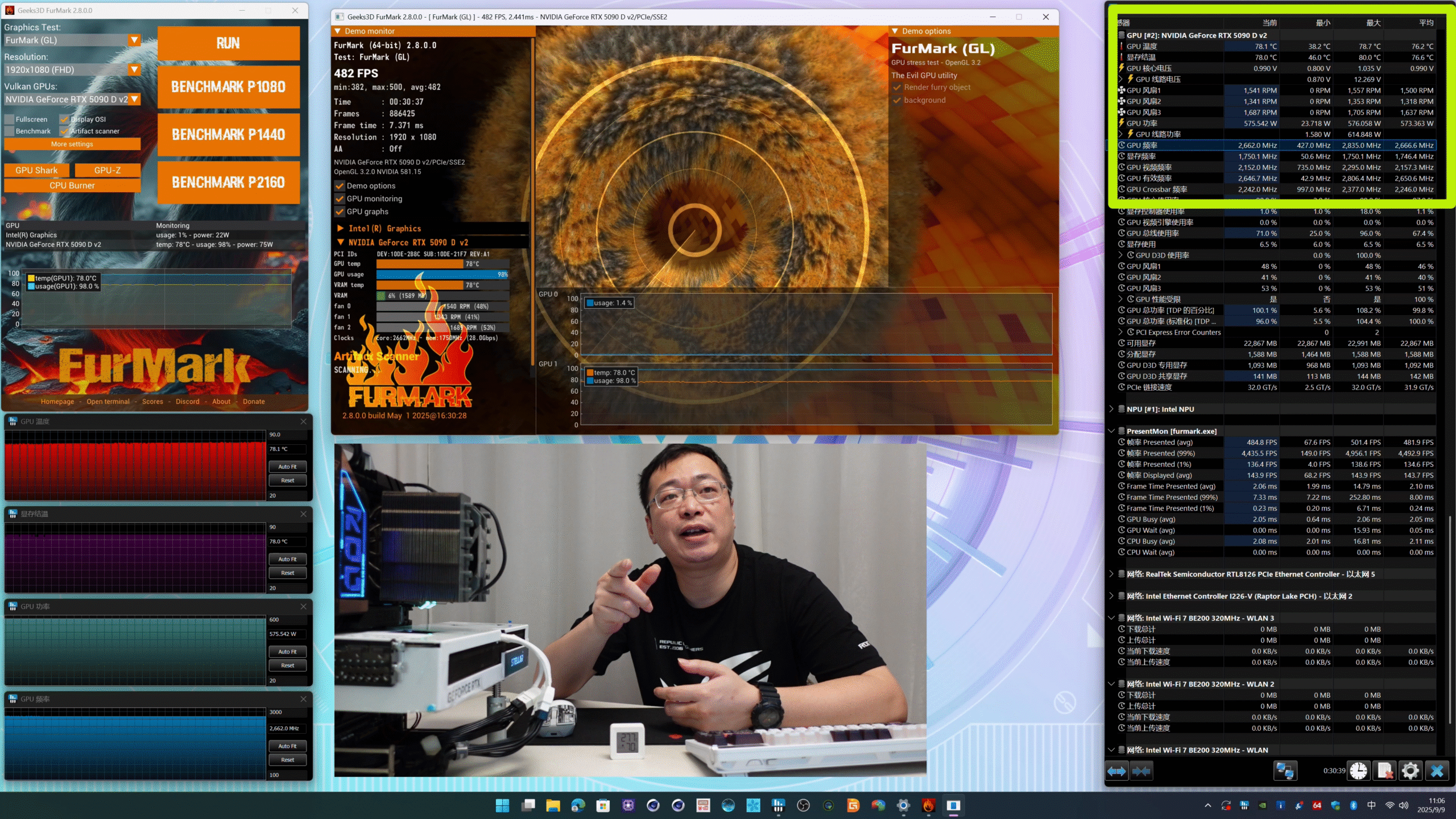Click Auto Fit in GPU 频率 graph

pyautogui.click(x=288, y=746)
